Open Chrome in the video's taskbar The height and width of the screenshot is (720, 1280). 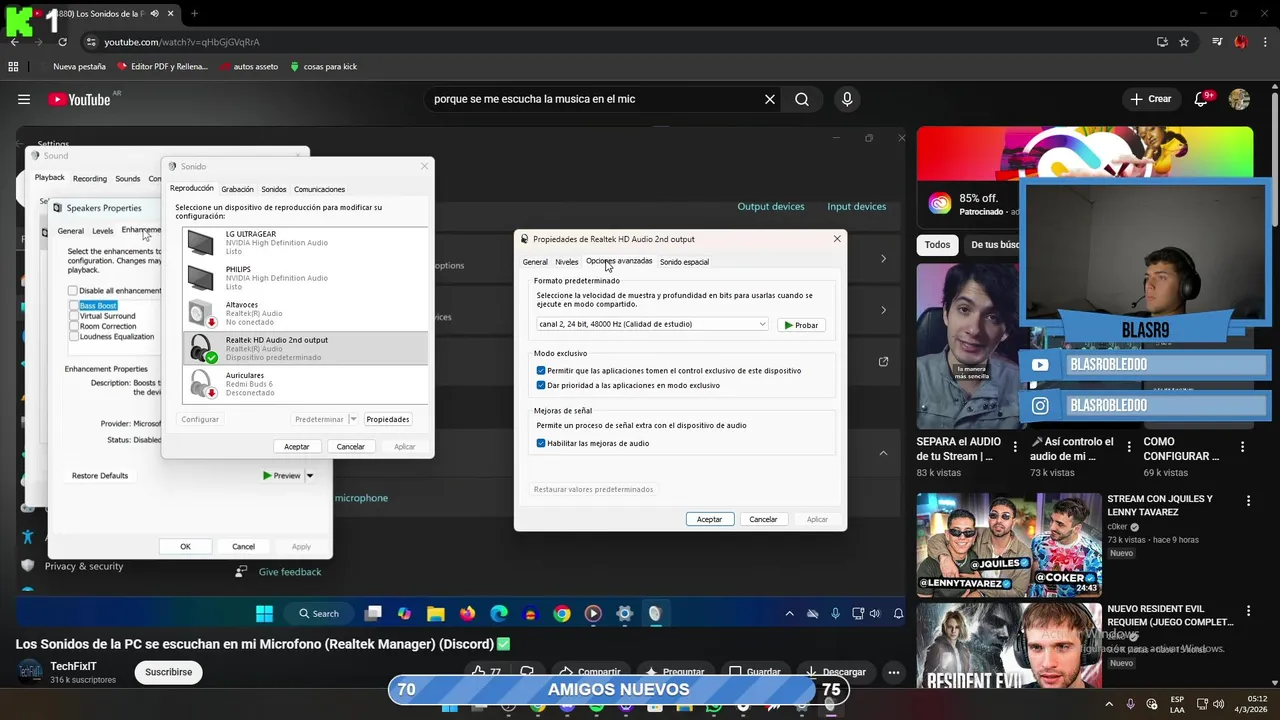[562, 614]
